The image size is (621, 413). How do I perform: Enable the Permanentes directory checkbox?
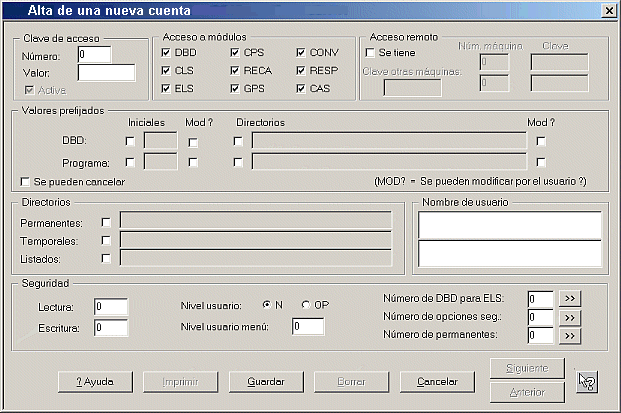pyautogui.click(x=105, y=221)
